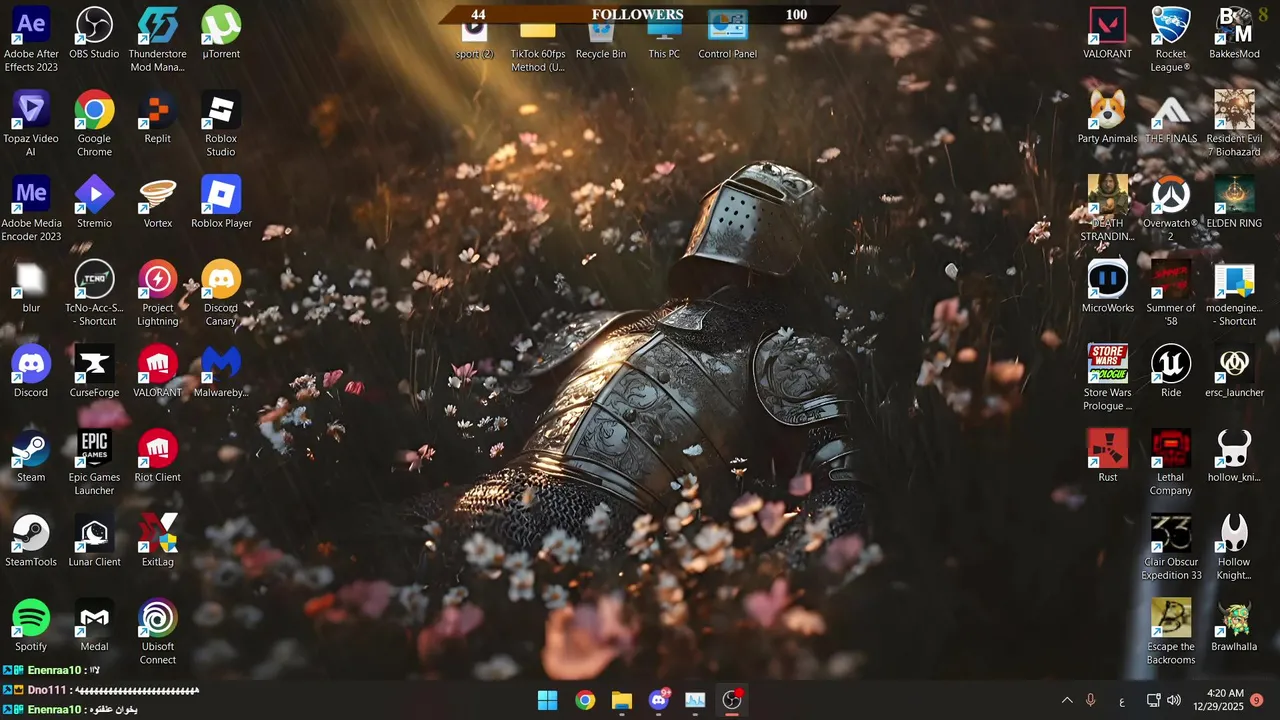Select THE FINALS desktop icon
Image resolution: width=1280 pixels, height=720 pixels.
tap(1170, 117)
